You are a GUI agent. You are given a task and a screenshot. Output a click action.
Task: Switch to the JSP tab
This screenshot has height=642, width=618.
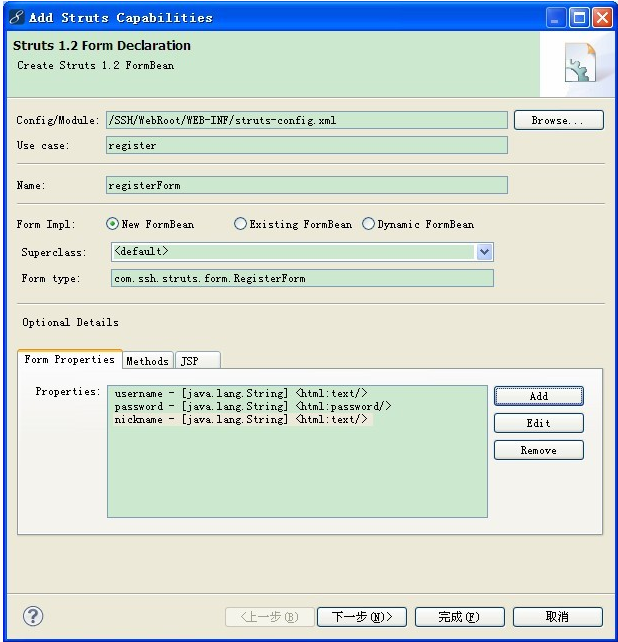[x=197, y=361]
